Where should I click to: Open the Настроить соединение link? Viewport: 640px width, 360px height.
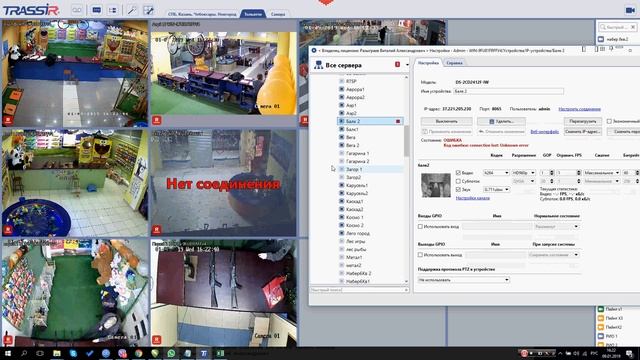tap(579, 109)
